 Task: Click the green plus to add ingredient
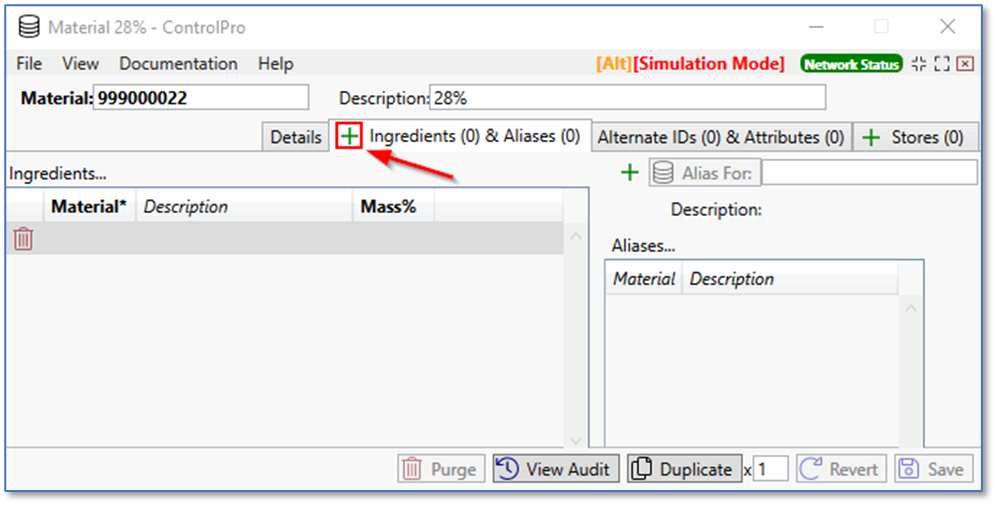tap(348, 137)
